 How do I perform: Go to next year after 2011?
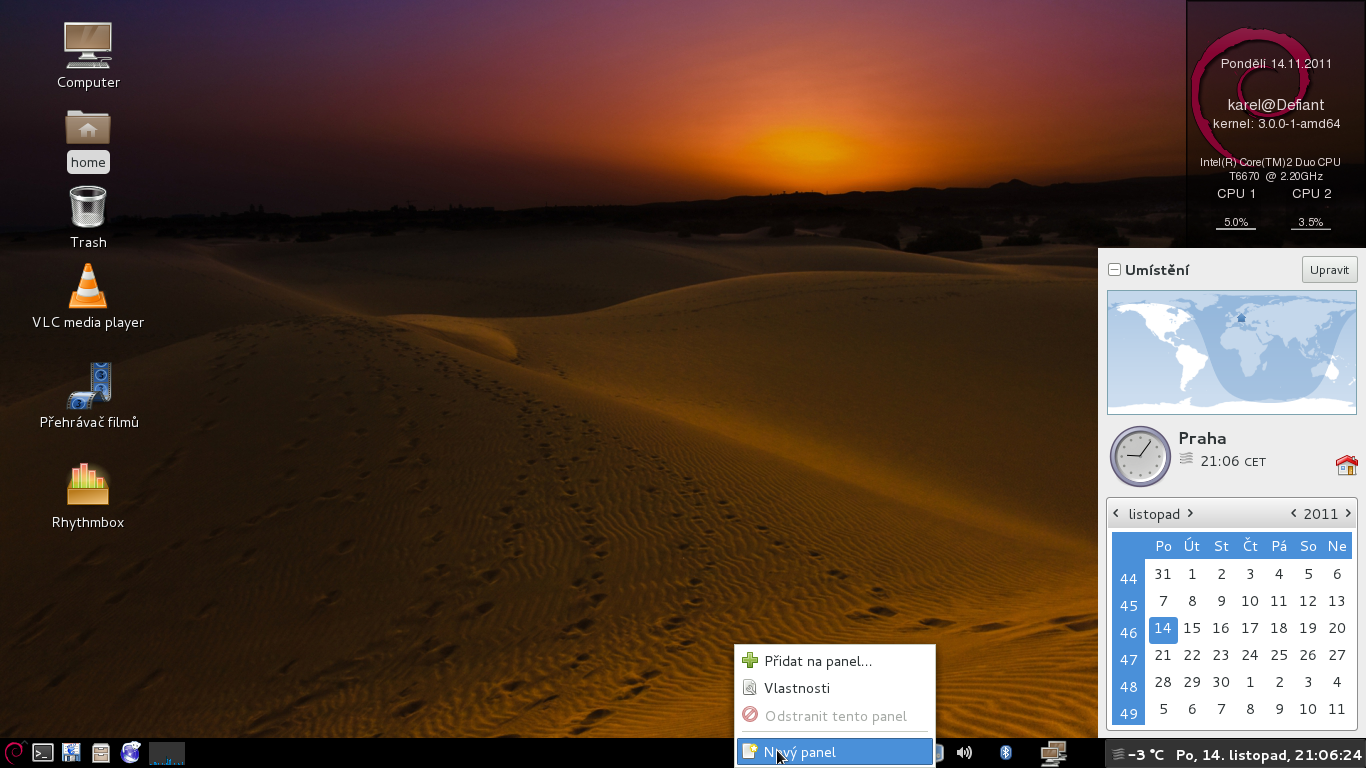(1348, 514)
